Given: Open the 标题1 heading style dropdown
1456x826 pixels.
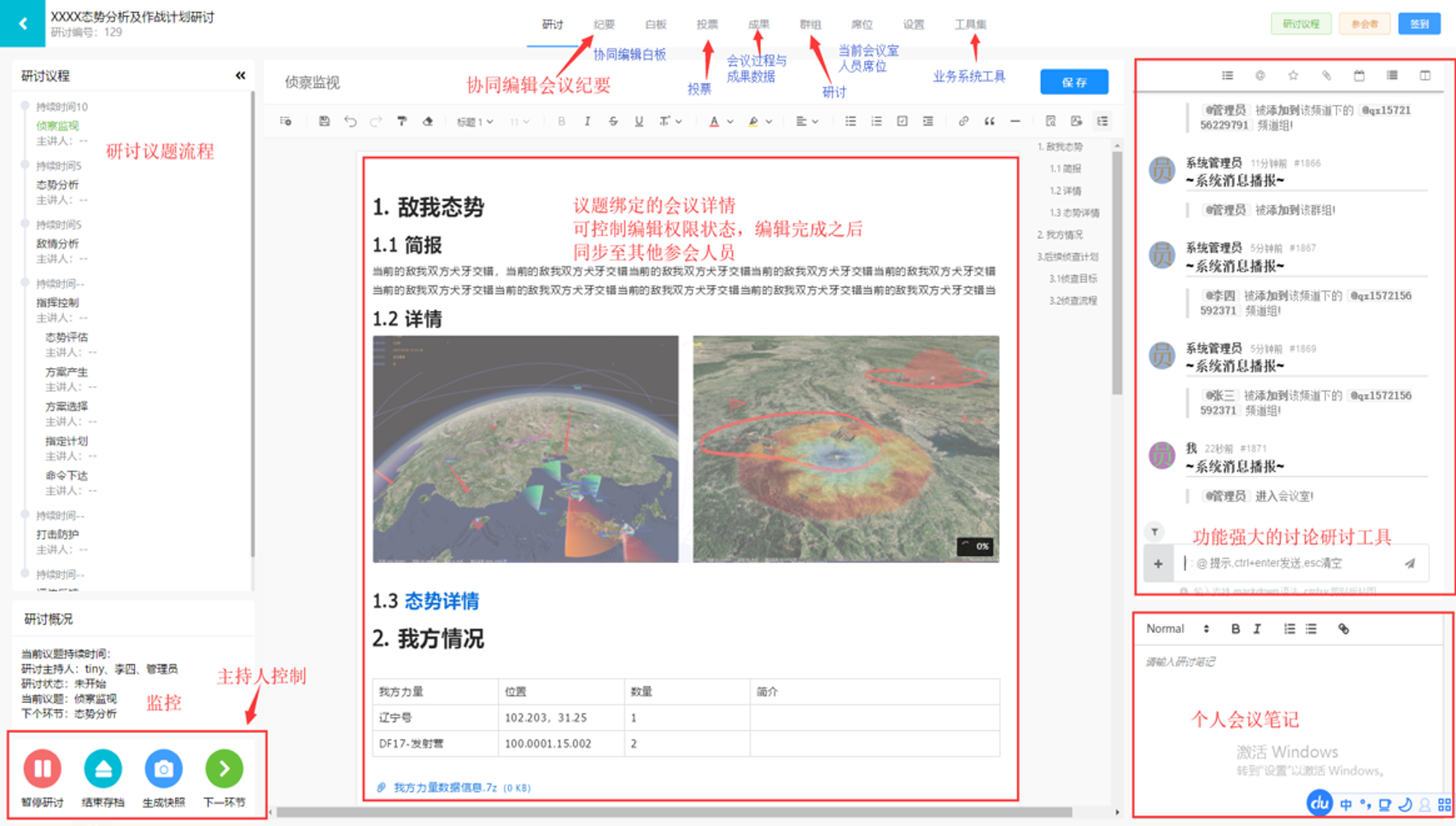Looking at the screenshot, I should [475, 122].
